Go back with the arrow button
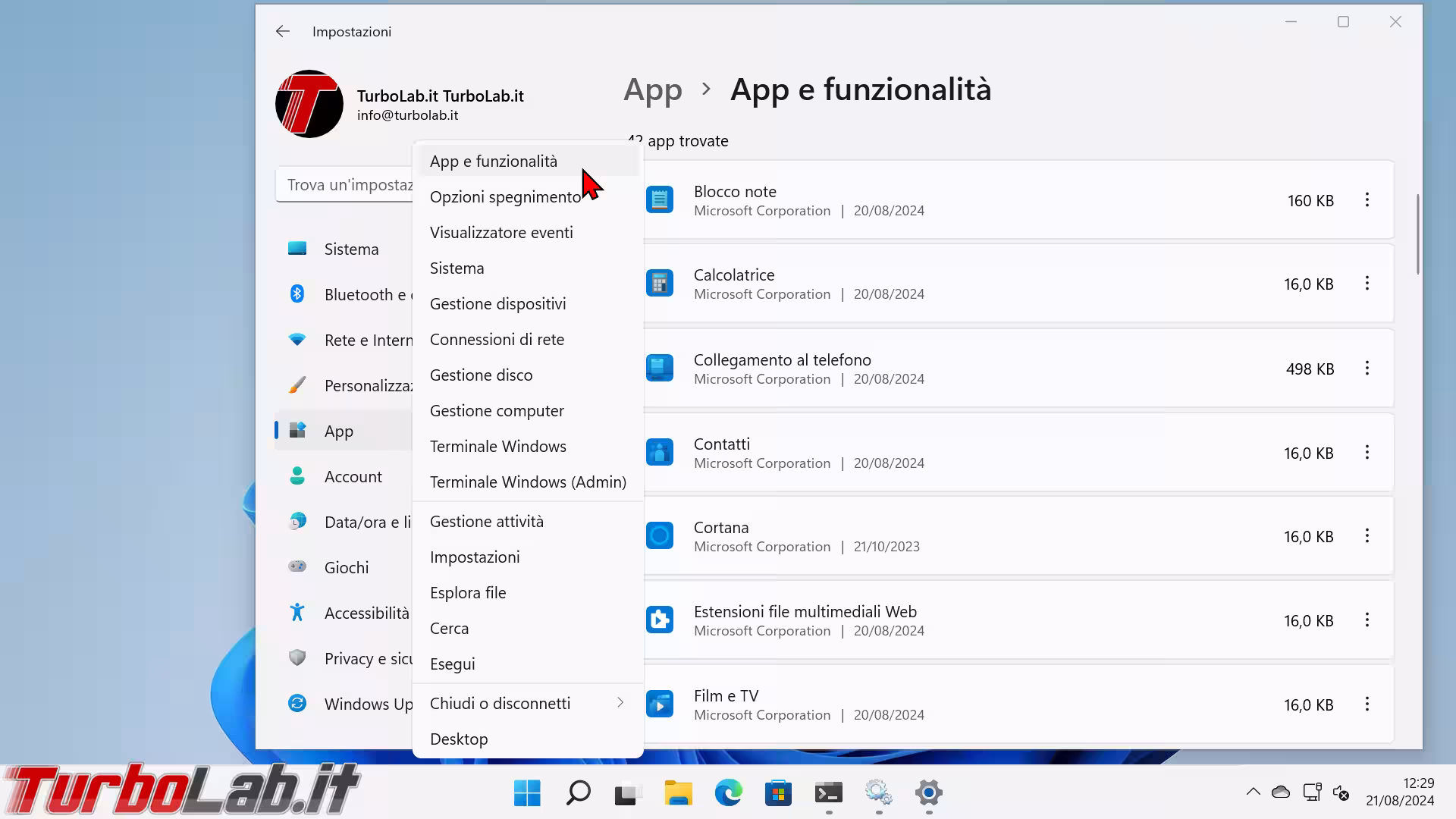Screen dimensions: 1456x819 [283, 31]
